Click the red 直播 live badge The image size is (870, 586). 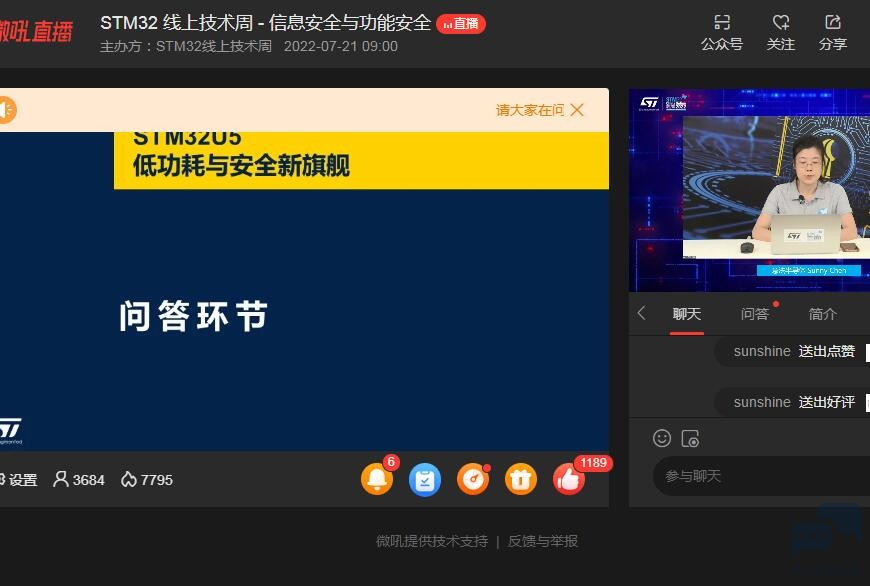(x=461, y=24)
